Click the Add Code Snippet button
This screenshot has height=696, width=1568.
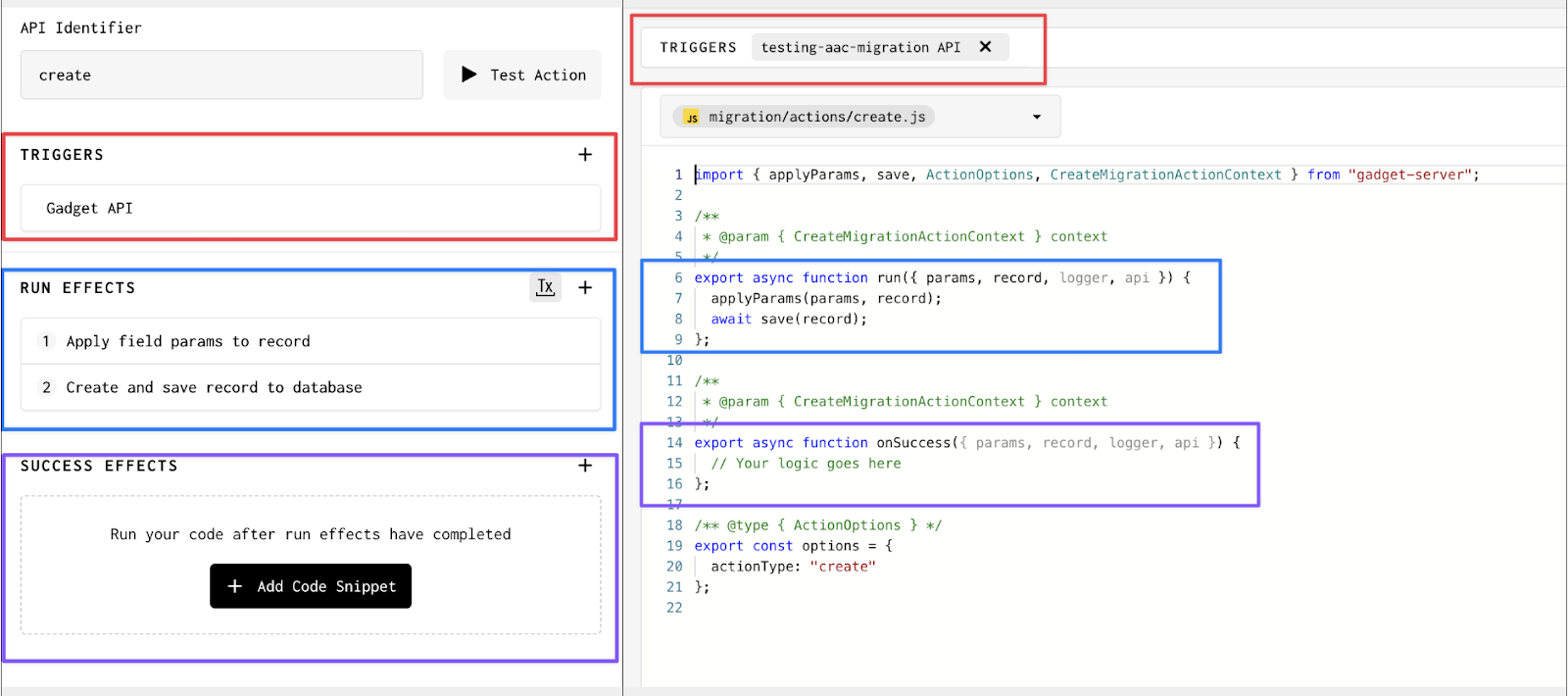(311, 586)
